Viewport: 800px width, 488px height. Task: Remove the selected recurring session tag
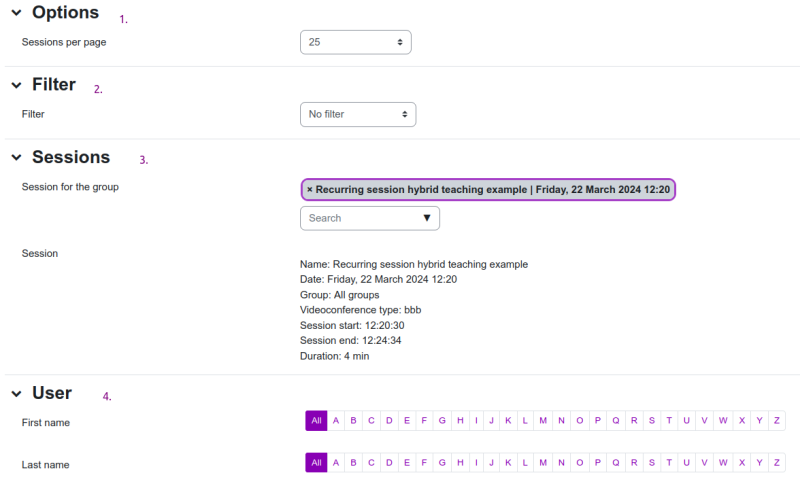[x=310, y=189]
